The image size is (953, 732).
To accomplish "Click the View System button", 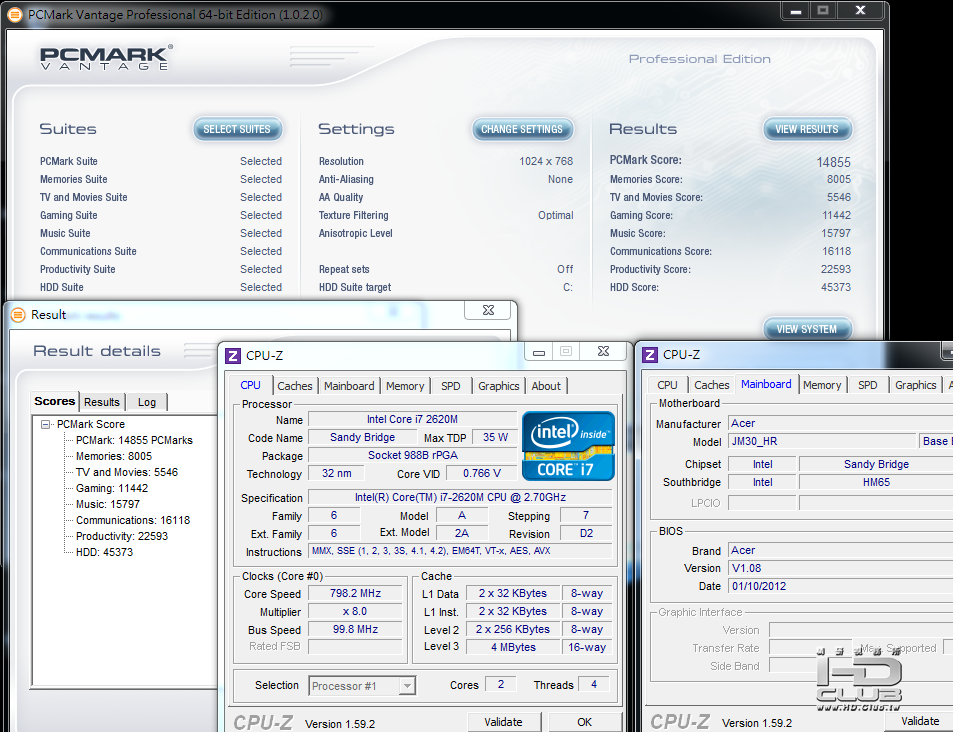I will click(806, 329).
